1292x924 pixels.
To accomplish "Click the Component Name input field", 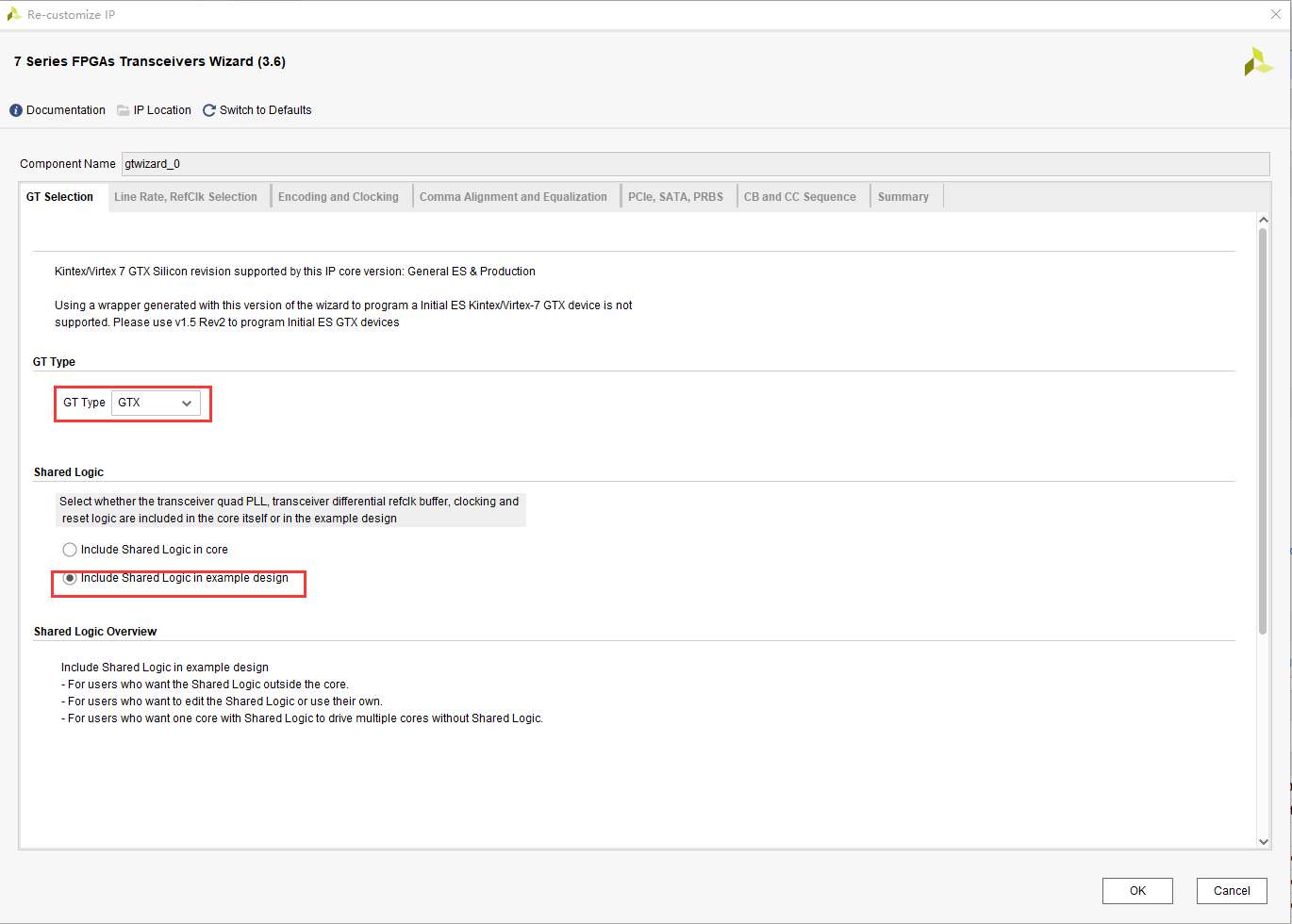I will pos(696,164).
